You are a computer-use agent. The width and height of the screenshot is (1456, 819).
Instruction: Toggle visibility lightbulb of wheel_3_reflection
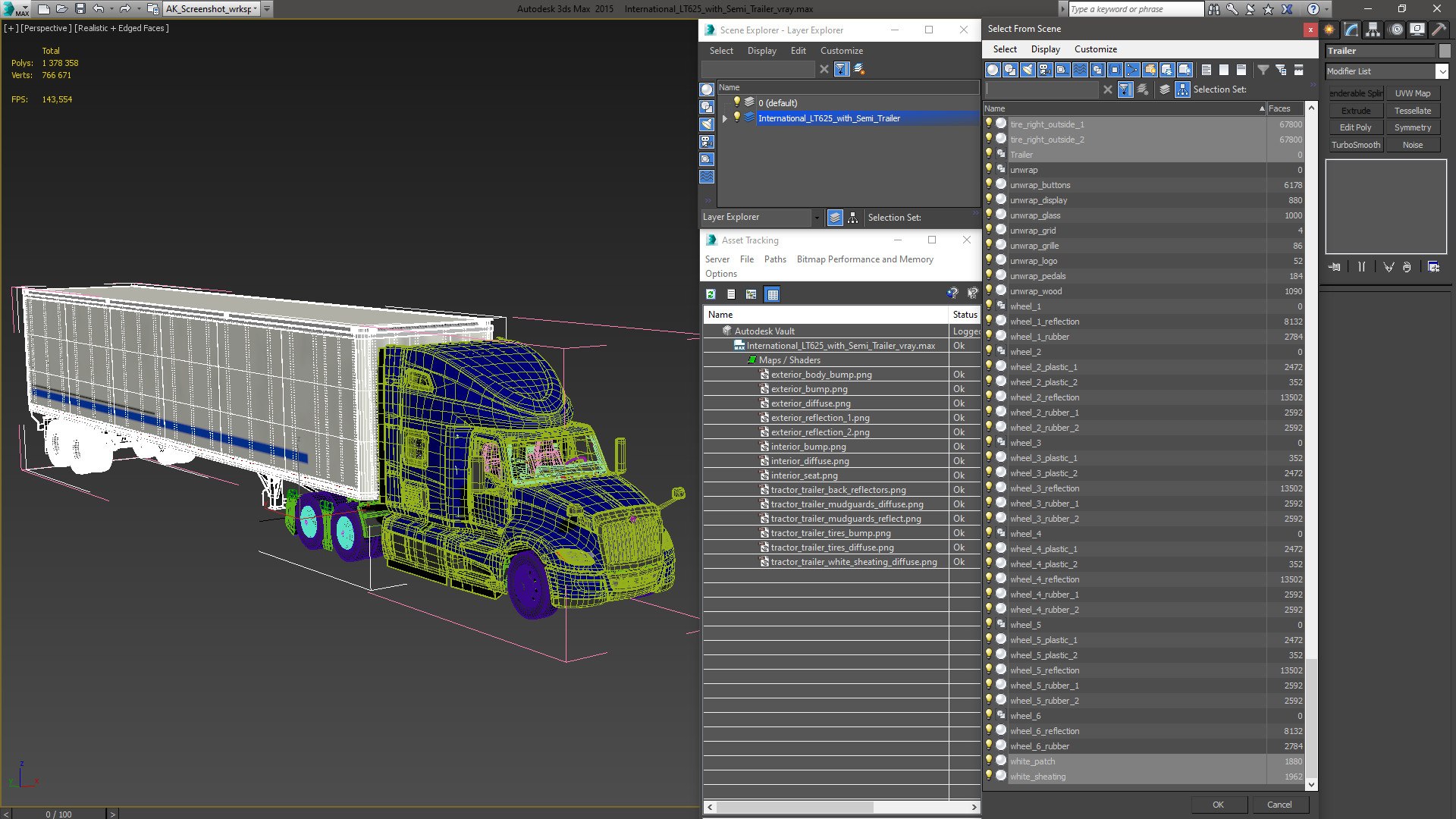(x=989, y=488)
